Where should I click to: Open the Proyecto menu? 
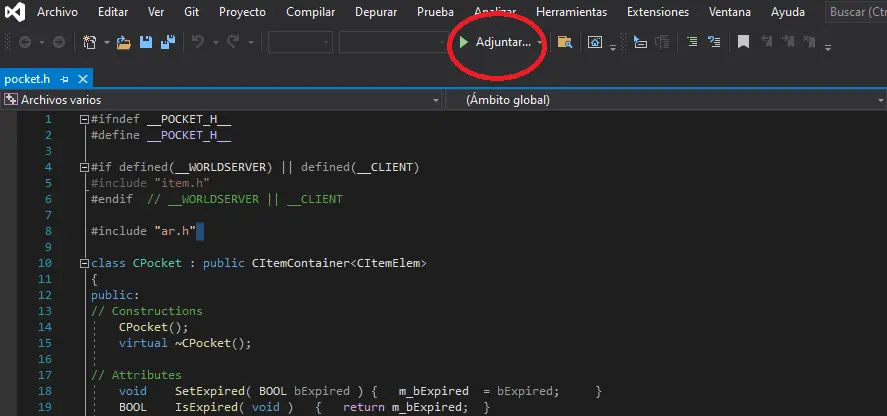click(243, 12)
